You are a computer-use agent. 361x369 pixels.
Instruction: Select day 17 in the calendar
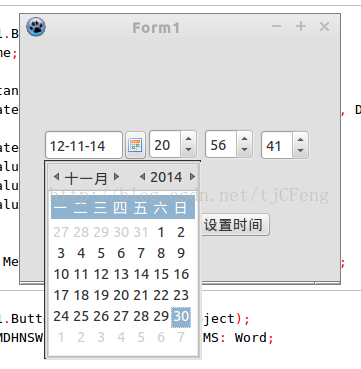(61, 295)
